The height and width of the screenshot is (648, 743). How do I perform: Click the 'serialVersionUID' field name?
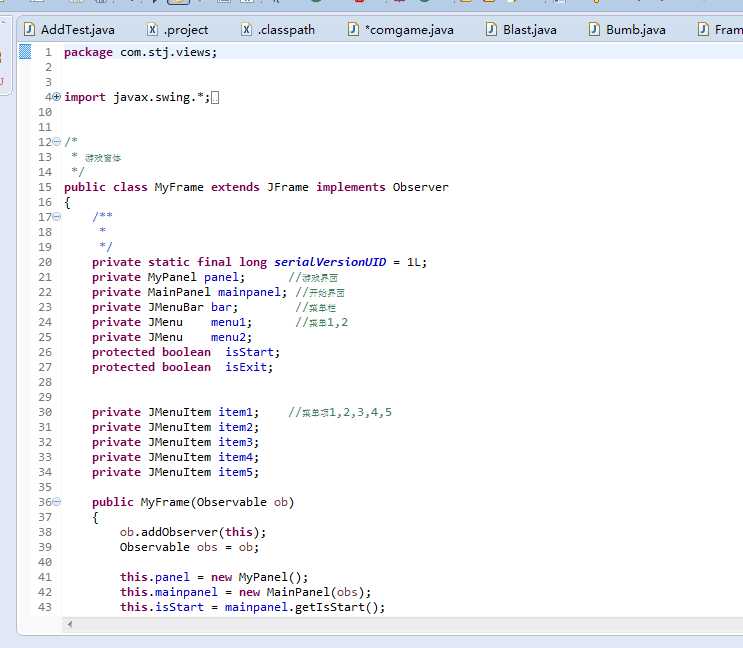point(330,262)
